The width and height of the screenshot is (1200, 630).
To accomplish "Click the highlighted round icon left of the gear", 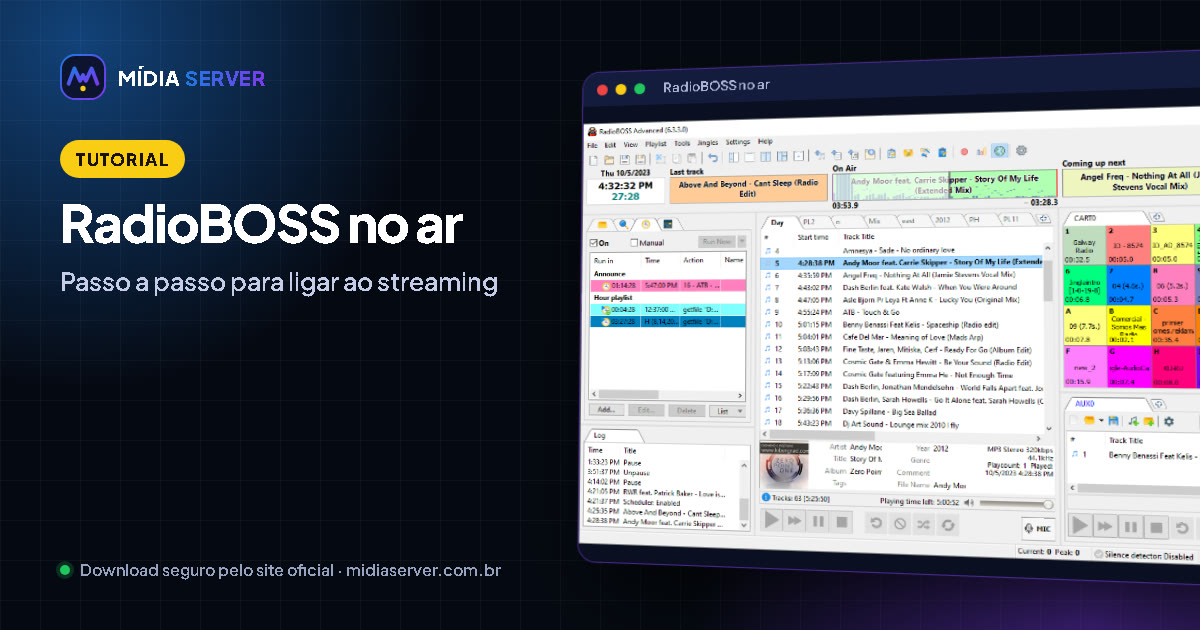I will 999,151.
